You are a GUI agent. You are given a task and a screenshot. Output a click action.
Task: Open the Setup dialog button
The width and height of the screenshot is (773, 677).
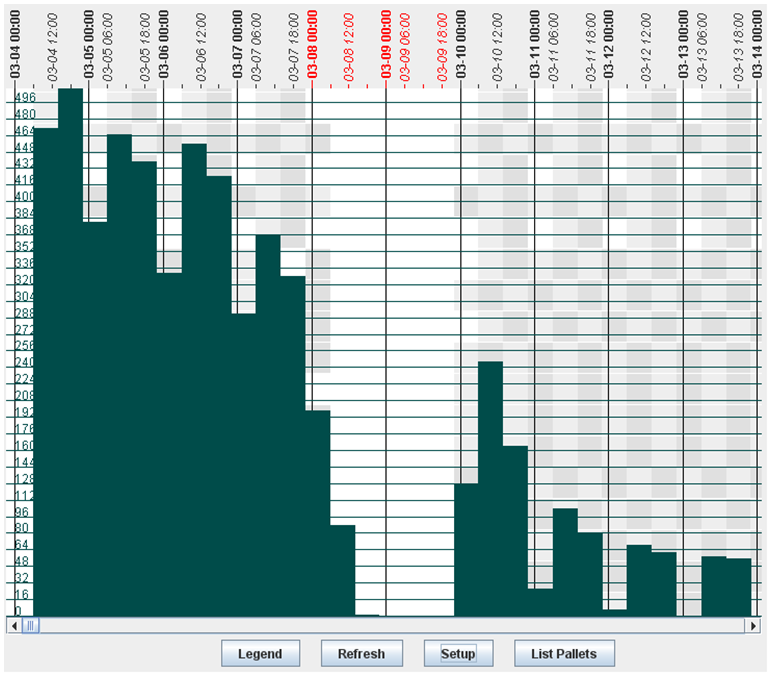[x=458, y=653]
